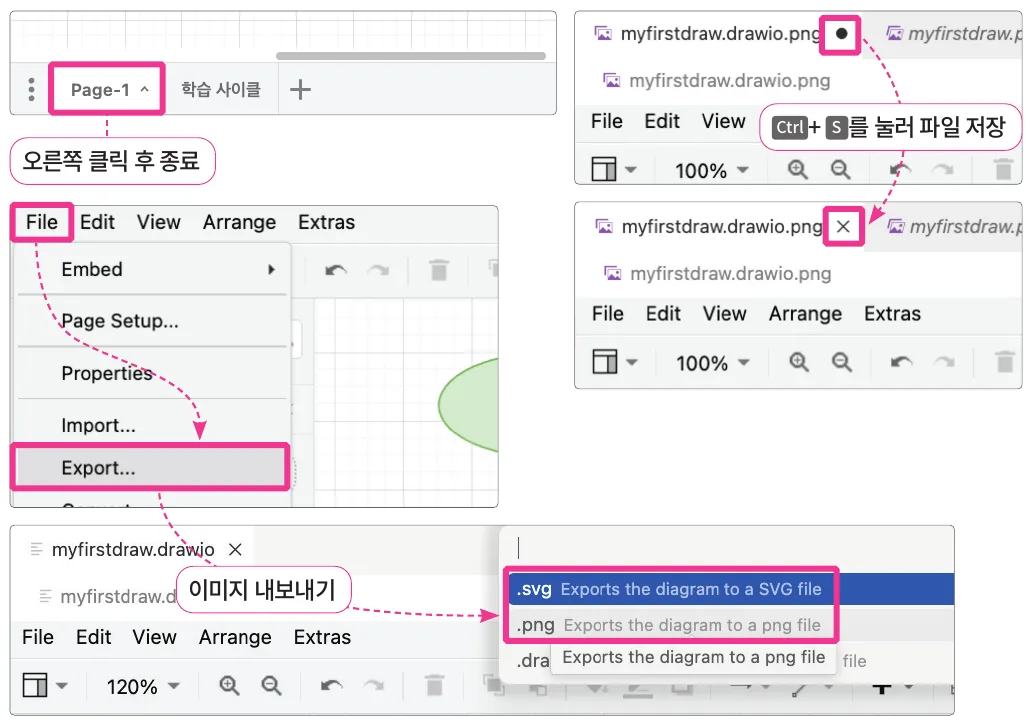Open 100% zoom dropdown in unsaved-dot tab window
This screenshot has height=724, width=1032.
click(712, 170)
